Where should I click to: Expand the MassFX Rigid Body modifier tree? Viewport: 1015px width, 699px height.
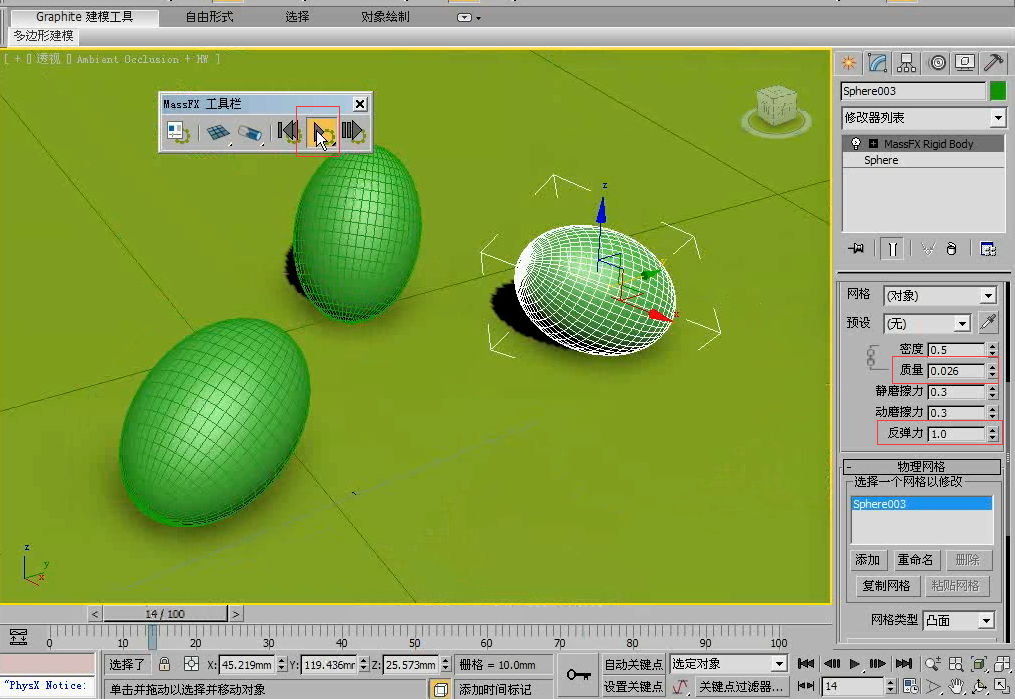click(x=872, y=144)
